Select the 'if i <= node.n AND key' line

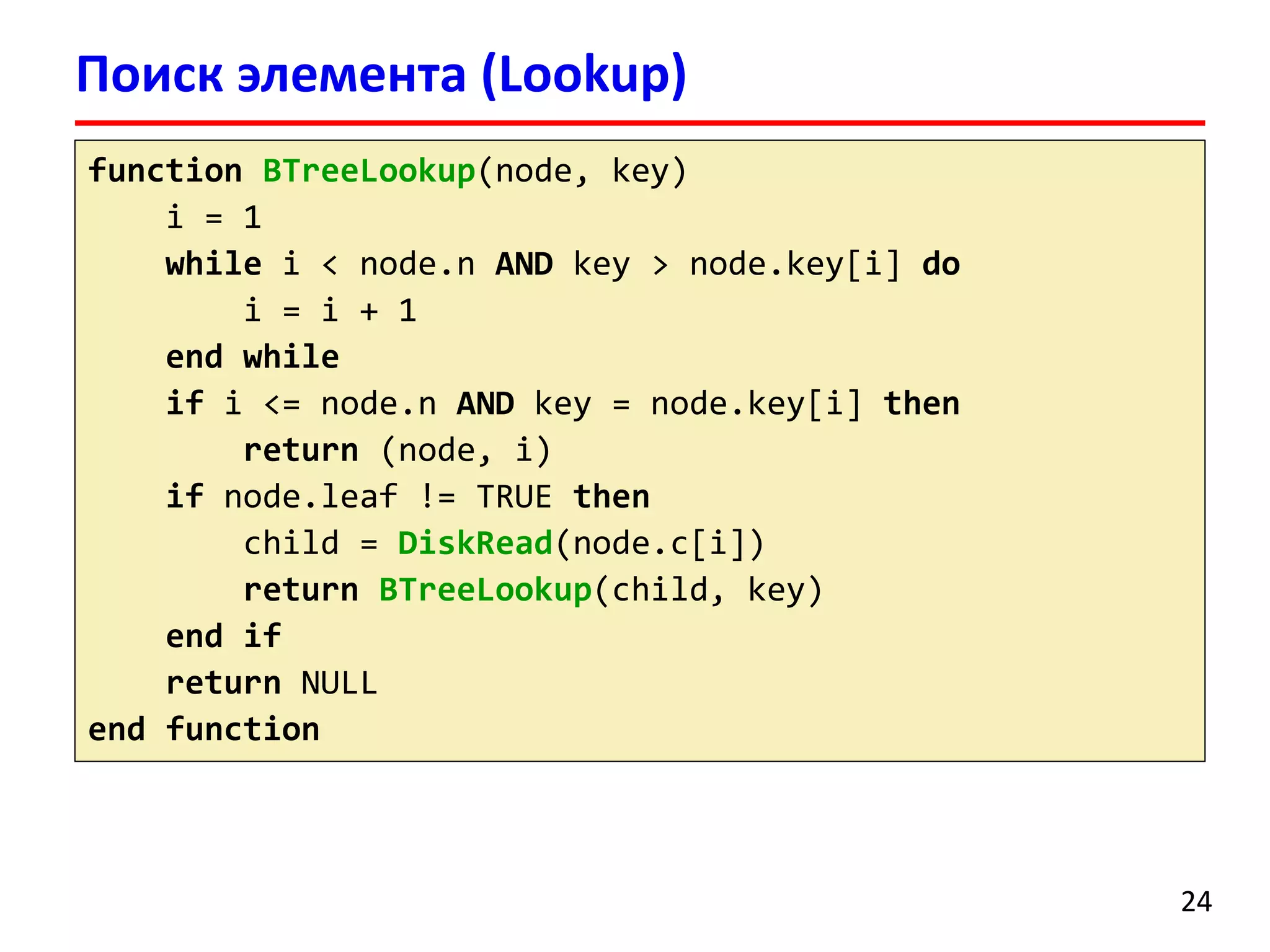[x=563, y=404]
